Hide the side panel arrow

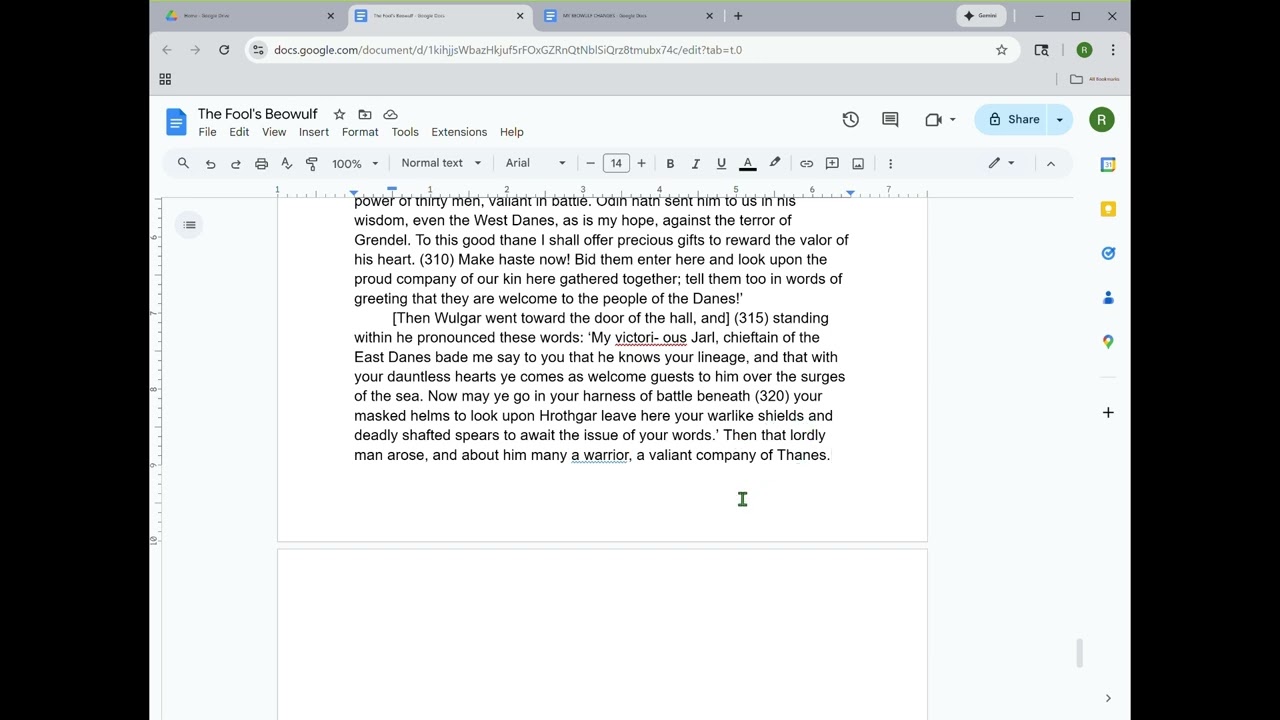tap(1108, 698)
